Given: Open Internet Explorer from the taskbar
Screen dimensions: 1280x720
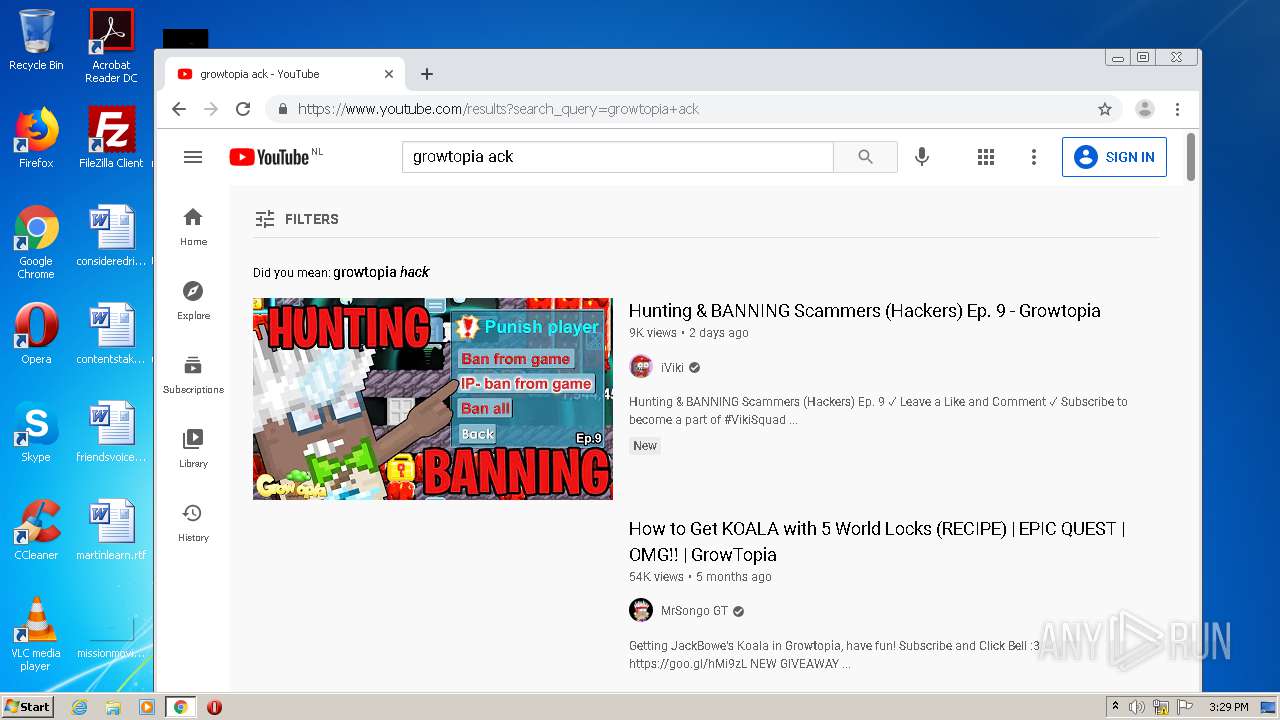Looking at the screenshot, I should (79, 707).
